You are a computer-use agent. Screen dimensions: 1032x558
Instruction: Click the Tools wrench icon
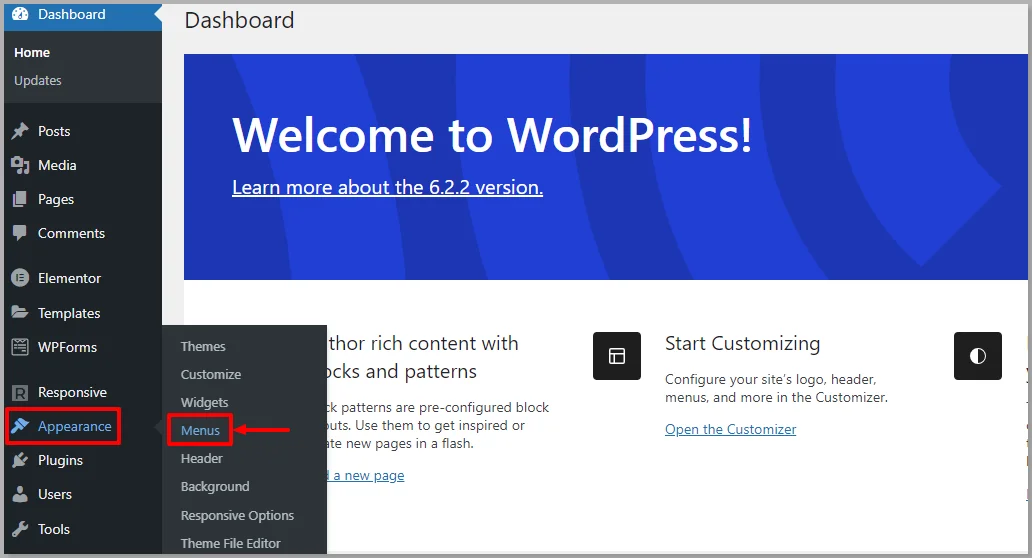click(20, 528)
